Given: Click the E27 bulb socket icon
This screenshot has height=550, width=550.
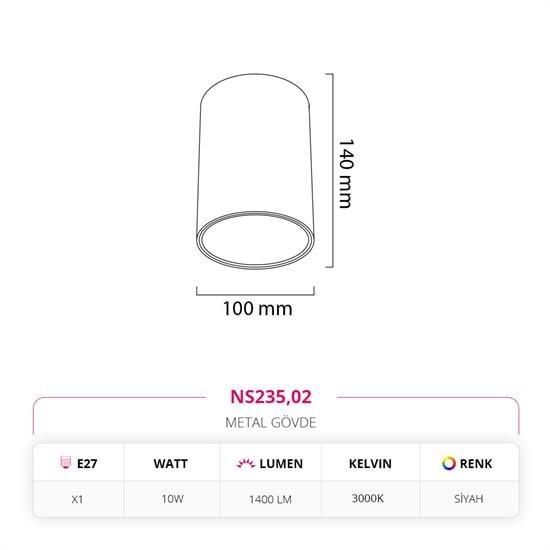Looking at the screenshot, I should pyautogui.click(x=65, y=463).
